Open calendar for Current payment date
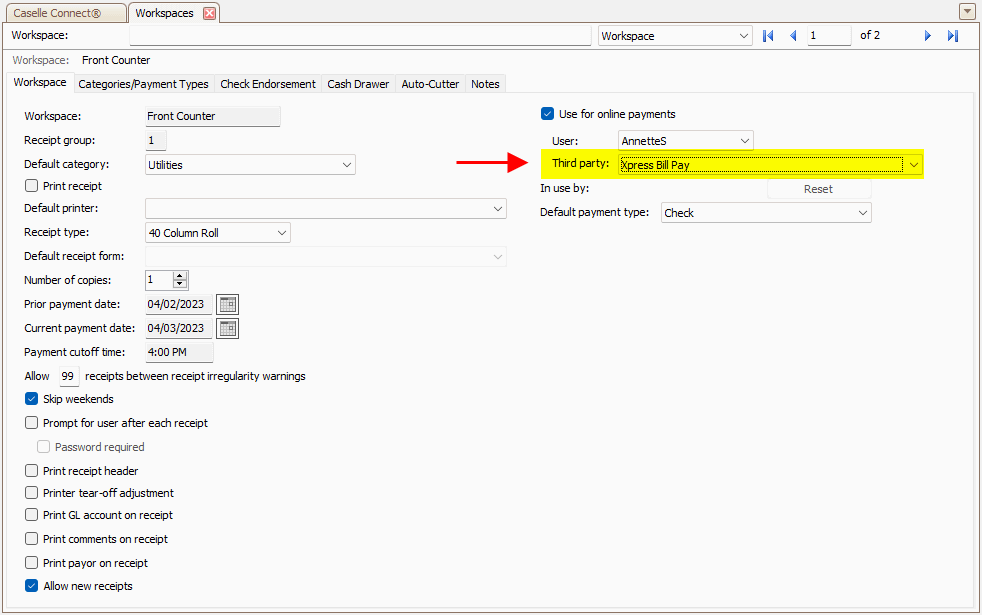The height and width of the screenshot is (615, 982). (x=227, y=328)
